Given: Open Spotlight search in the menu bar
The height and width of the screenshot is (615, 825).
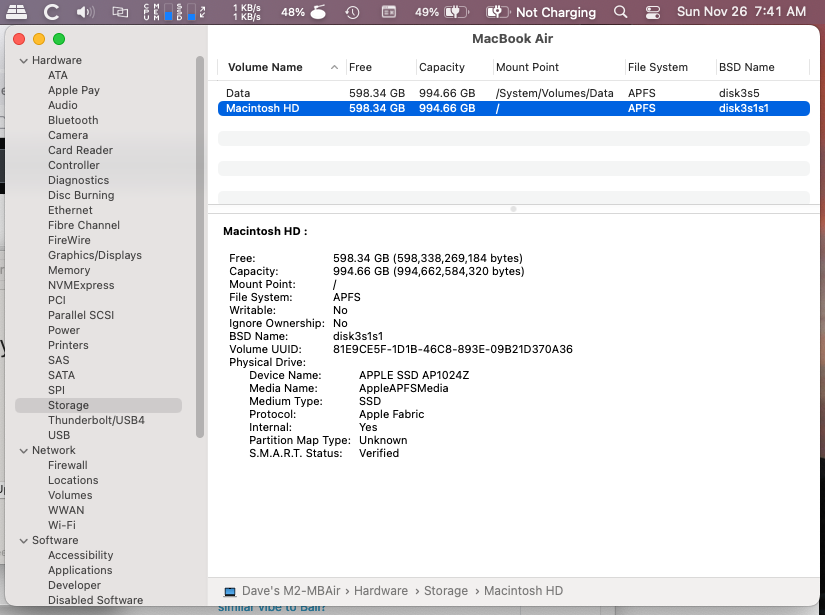Looking at the screenshot, I should pyautogui.click(x=620, y=12).
